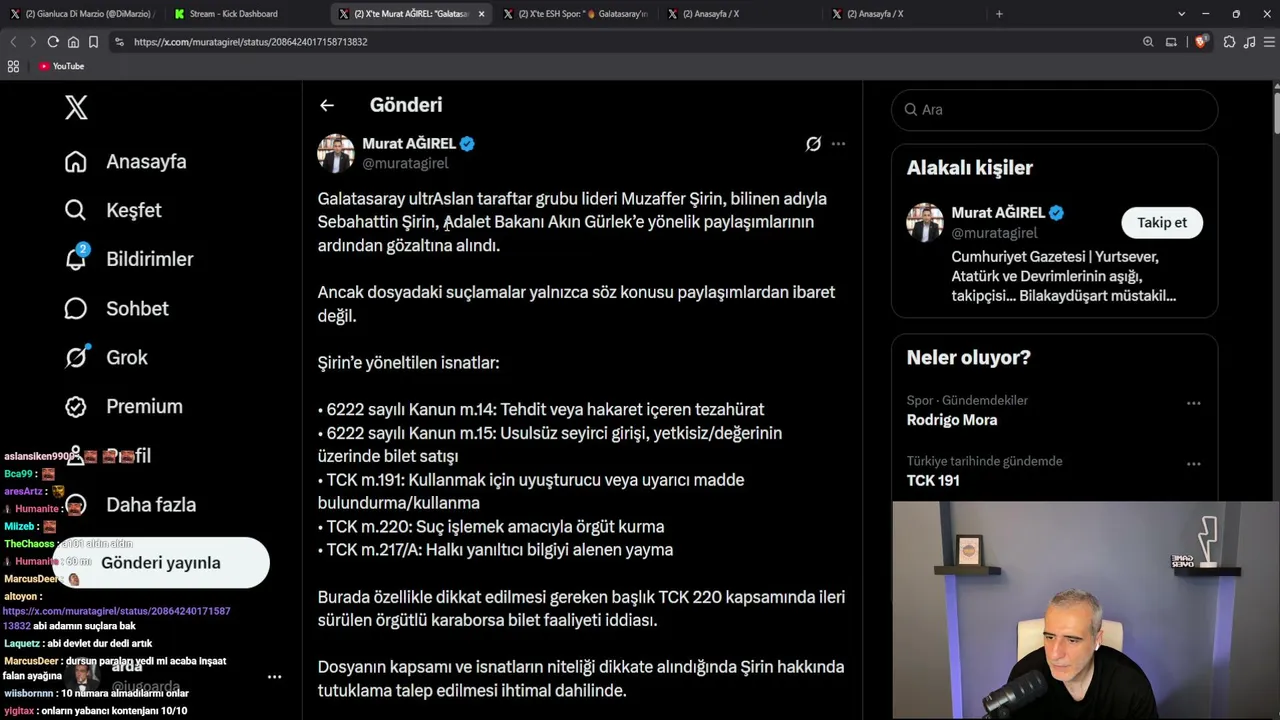Reload the current page
The height and width of the screenshot is (720, 1280).
[53, 42]
